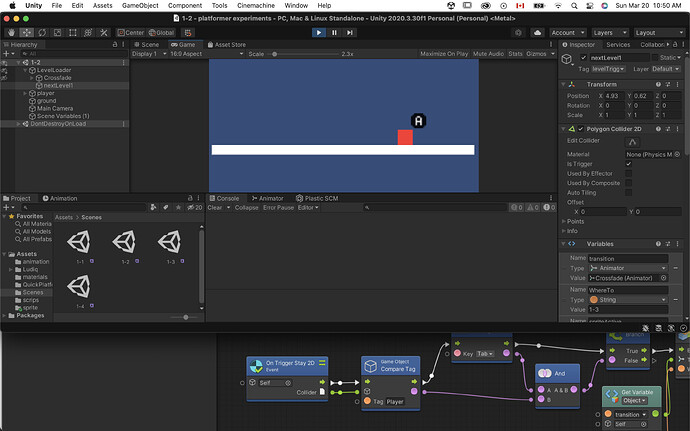Select Main Camera in Hierarchy
The width and height of the screenshot is (690, 431).
(x=55, y=108)
